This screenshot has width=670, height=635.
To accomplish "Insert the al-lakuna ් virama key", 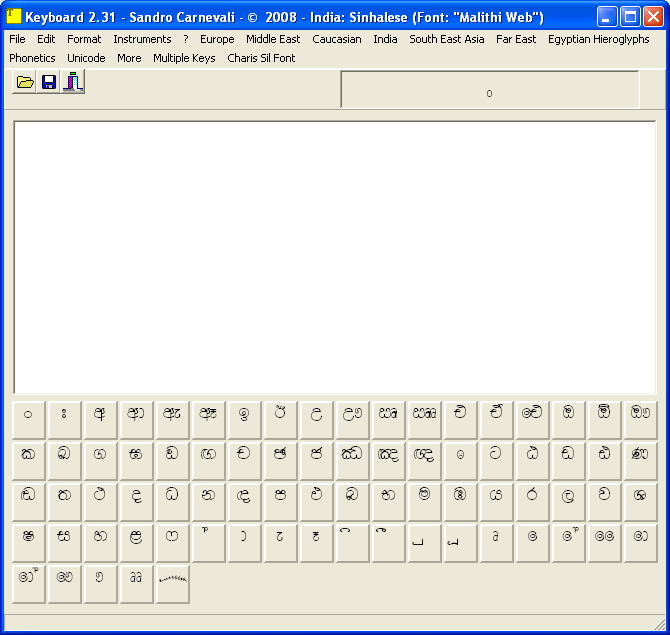I will point(208,543).
